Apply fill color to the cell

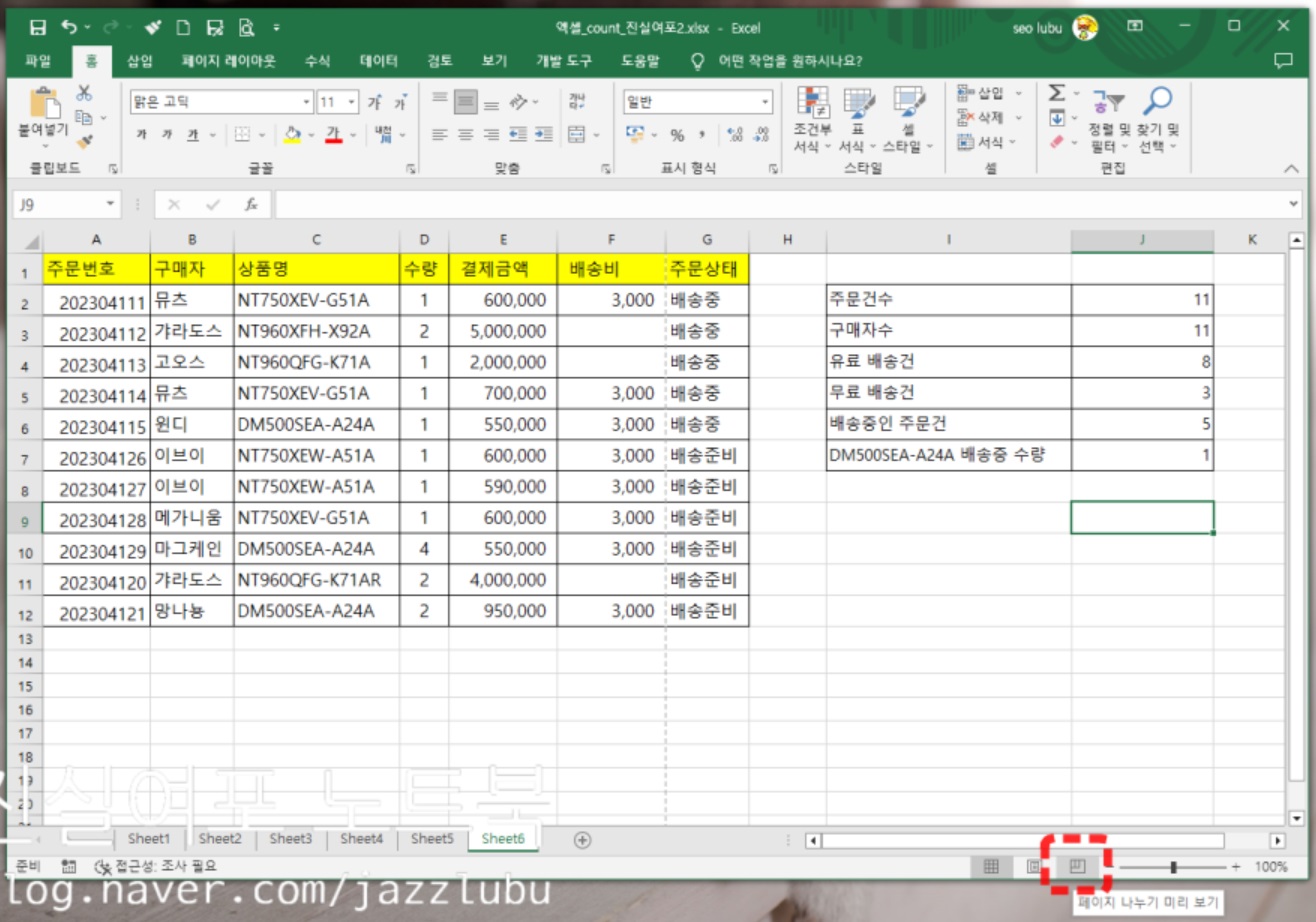click(292, 134)
